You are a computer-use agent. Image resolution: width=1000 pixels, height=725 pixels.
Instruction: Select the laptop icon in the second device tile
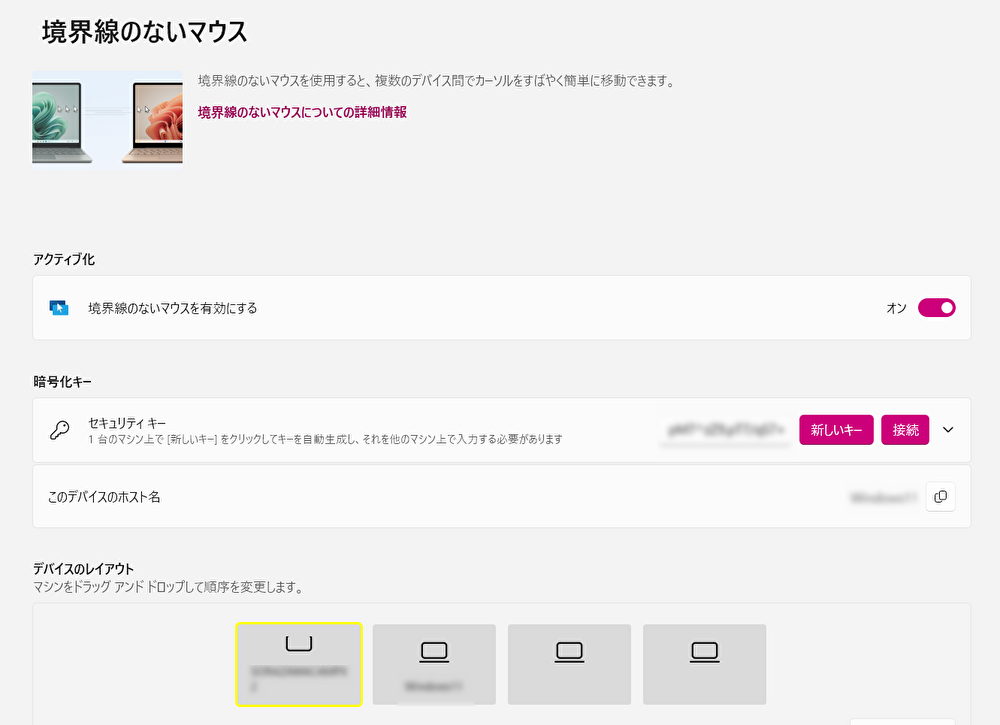tap(434, 652)
